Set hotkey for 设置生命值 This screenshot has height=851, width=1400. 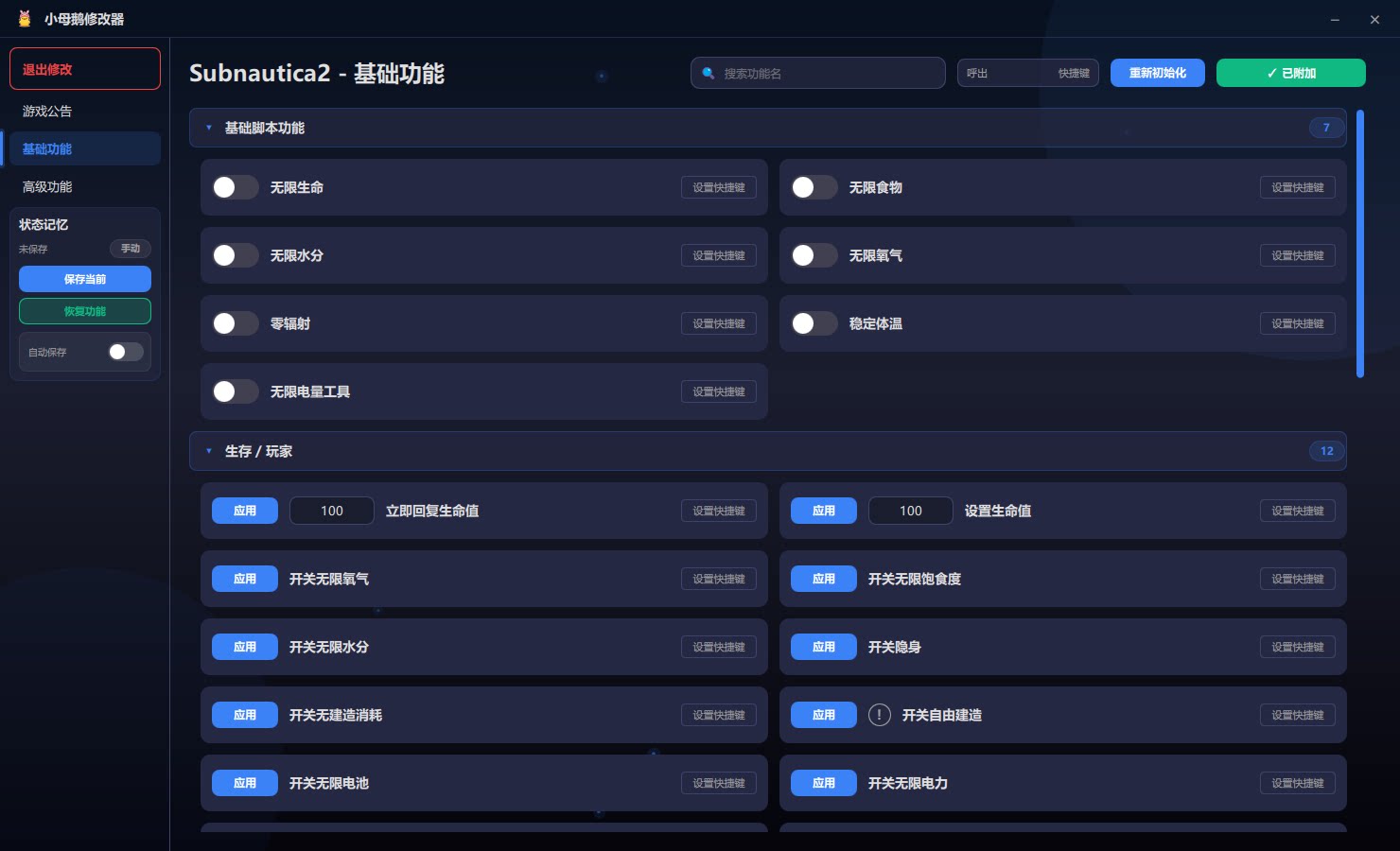(1298, 511)
